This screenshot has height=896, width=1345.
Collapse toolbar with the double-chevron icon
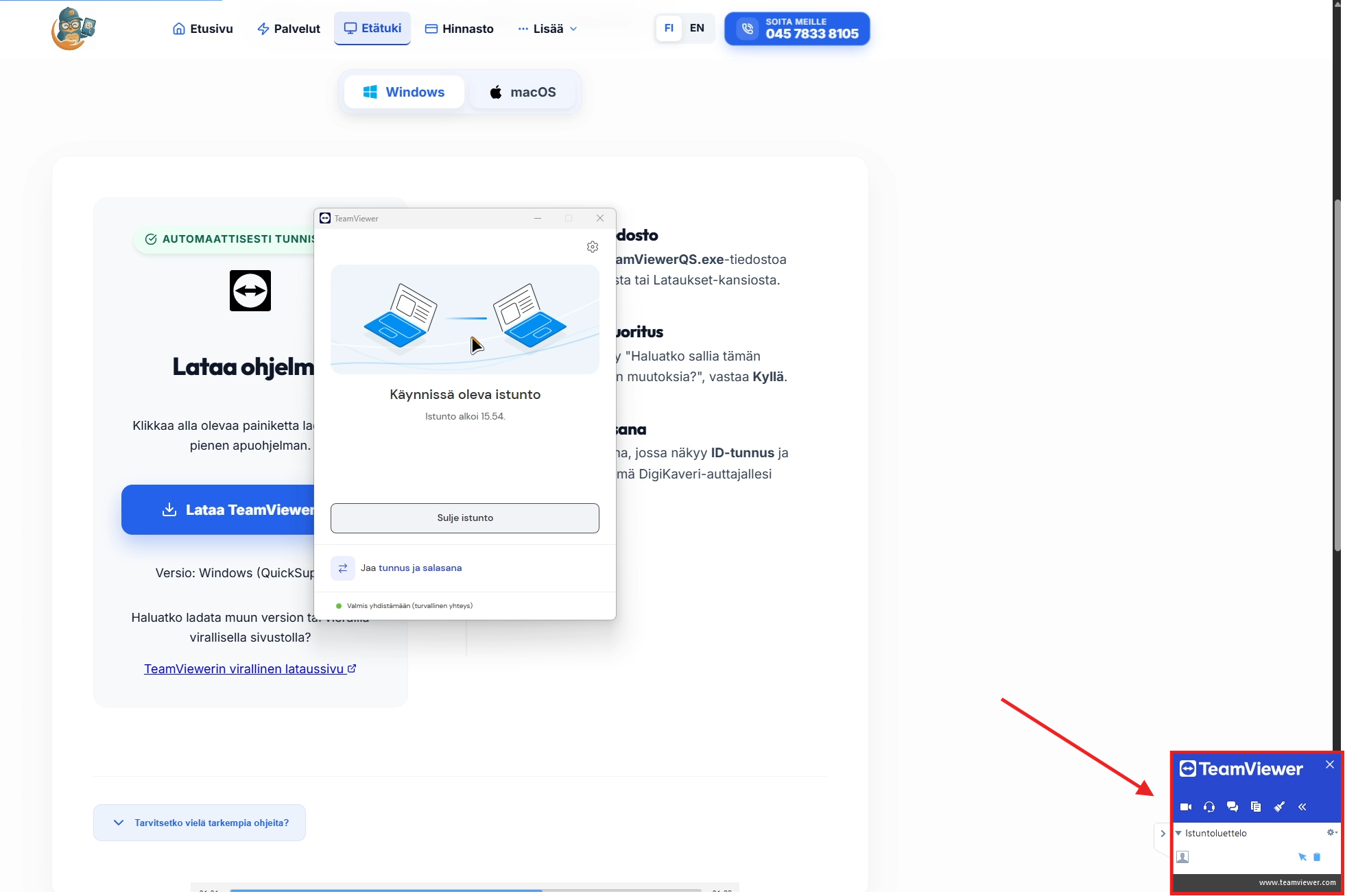(1302, 807)
